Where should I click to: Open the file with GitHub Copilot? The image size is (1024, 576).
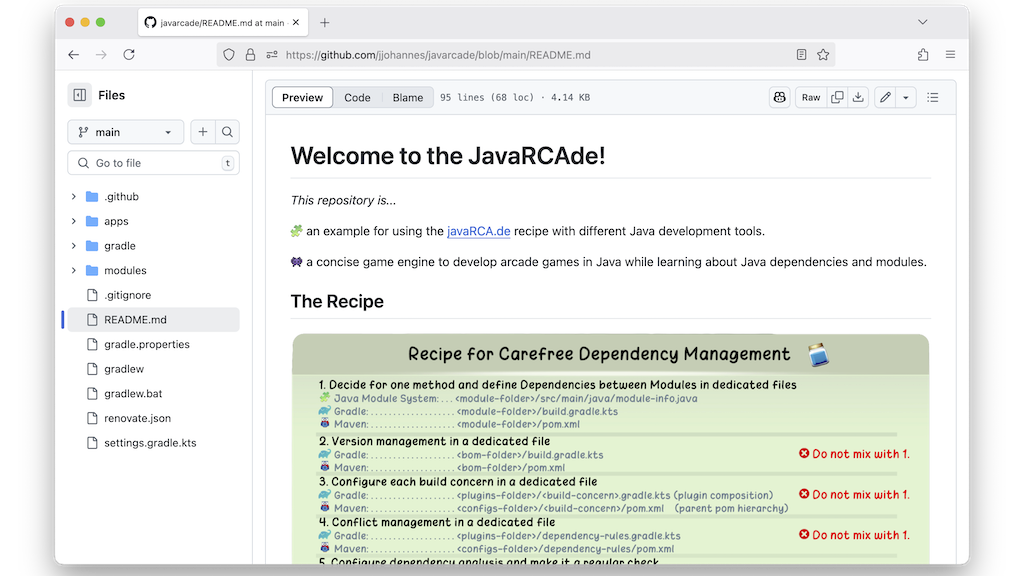(x=779, y=97)
